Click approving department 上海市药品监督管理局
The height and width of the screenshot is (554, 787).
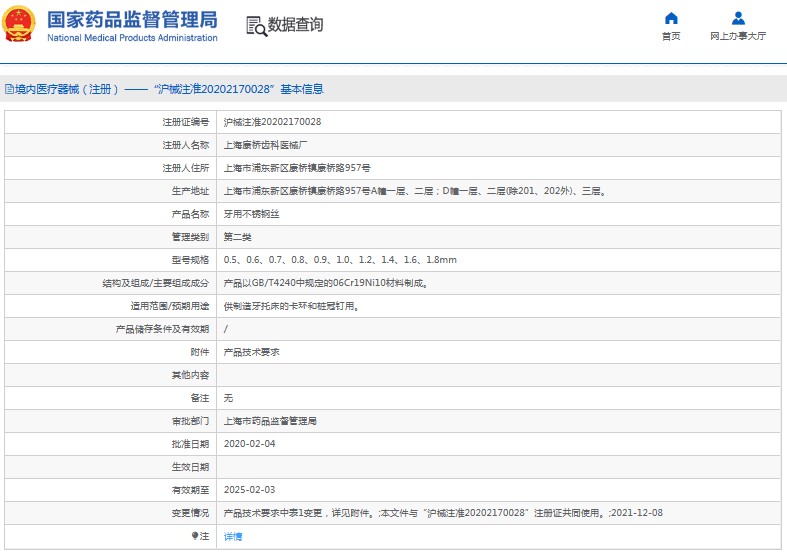coord(270,421)
